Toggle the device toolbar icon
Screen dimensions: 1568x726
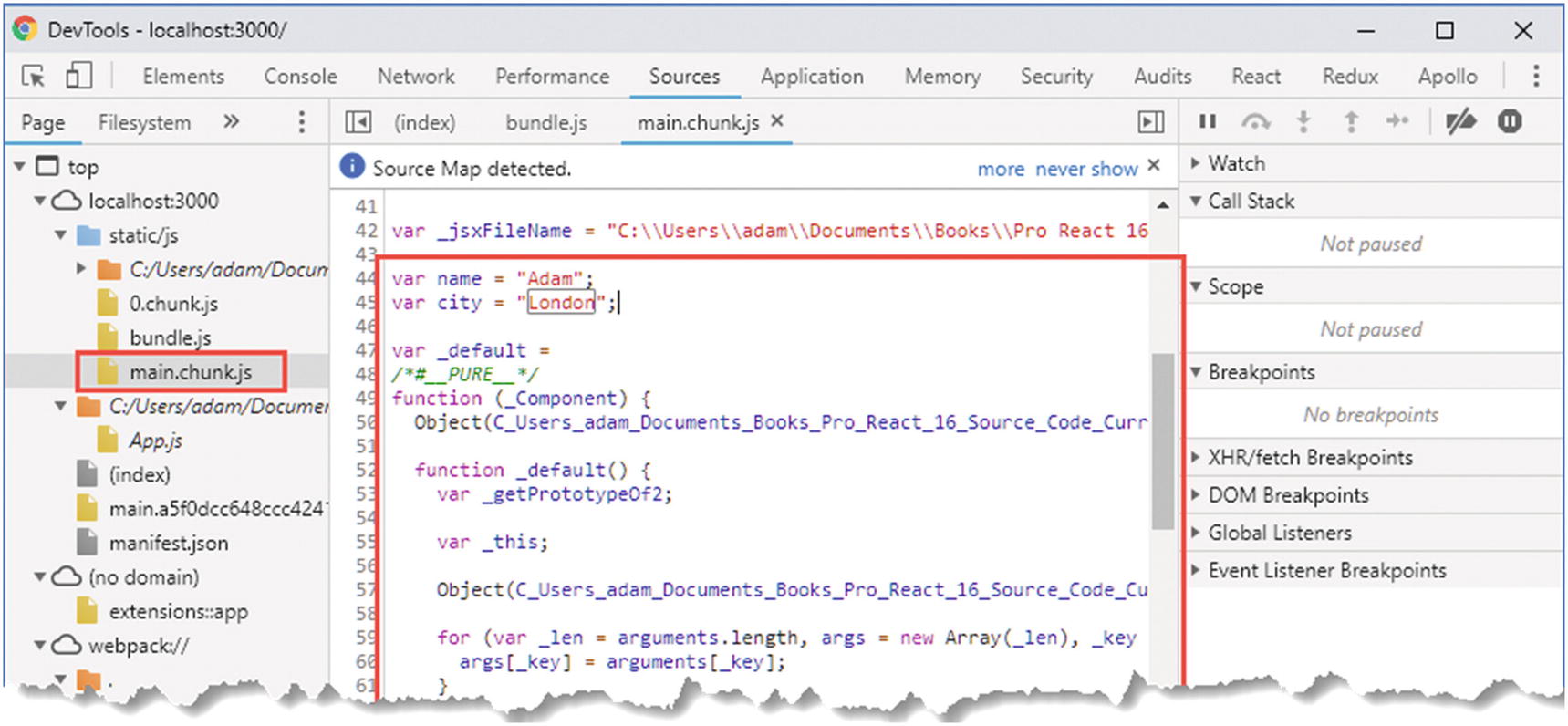pyautogui.click(x=78, y=77)
